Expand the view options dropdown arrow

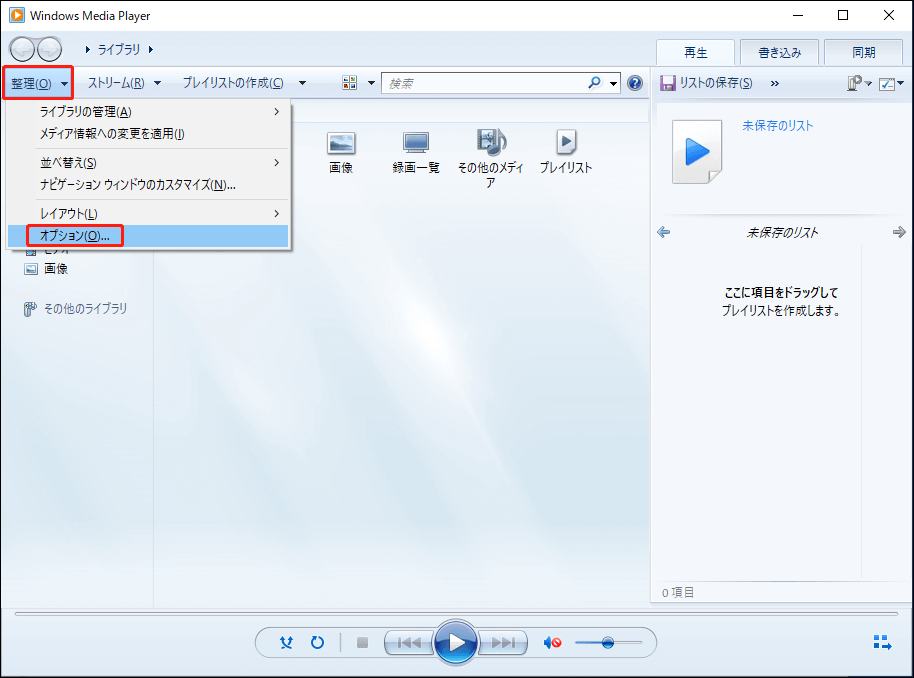click(371, 83)
